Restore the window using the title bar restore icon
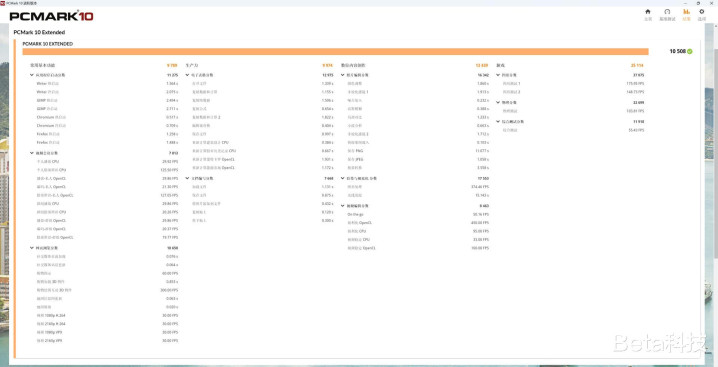 [x=698, y=3]
